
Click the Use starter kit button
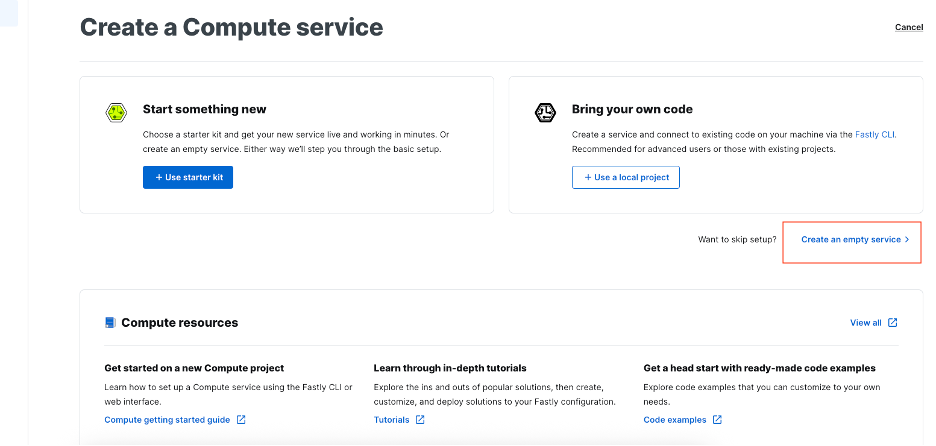click(188, 177)
